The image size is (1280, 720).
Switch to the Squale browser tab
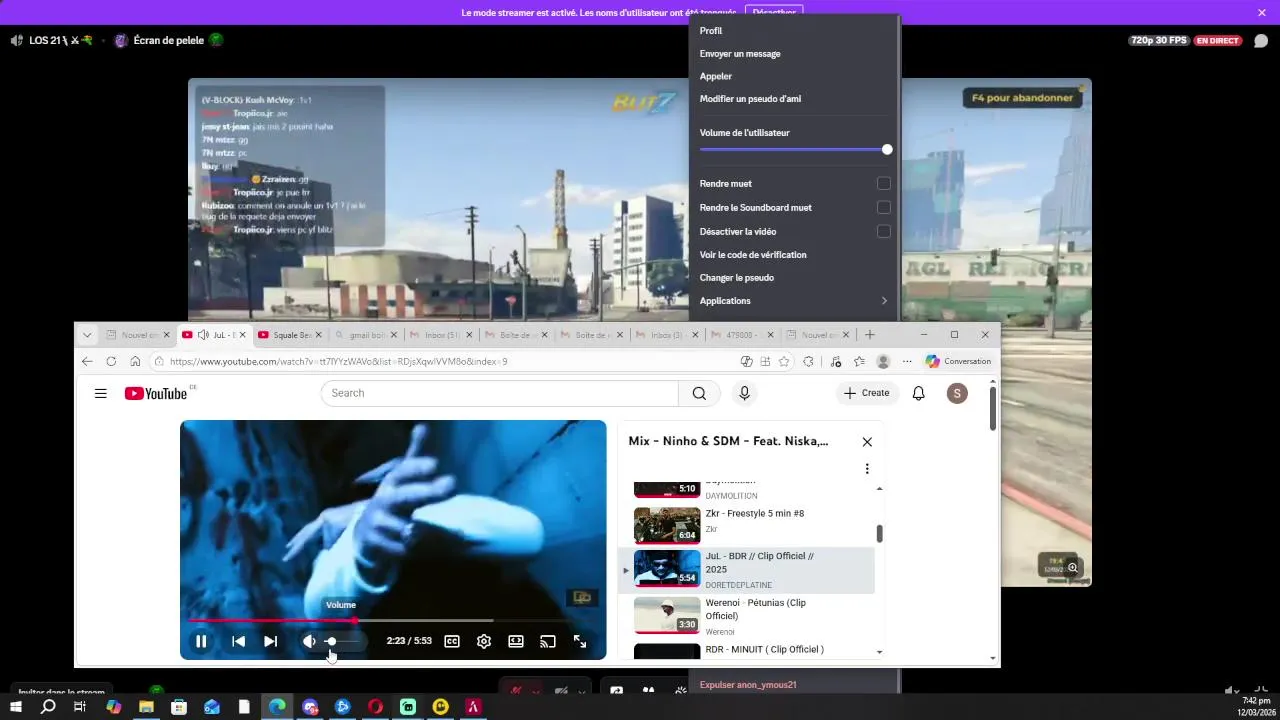tap(290, 335)
